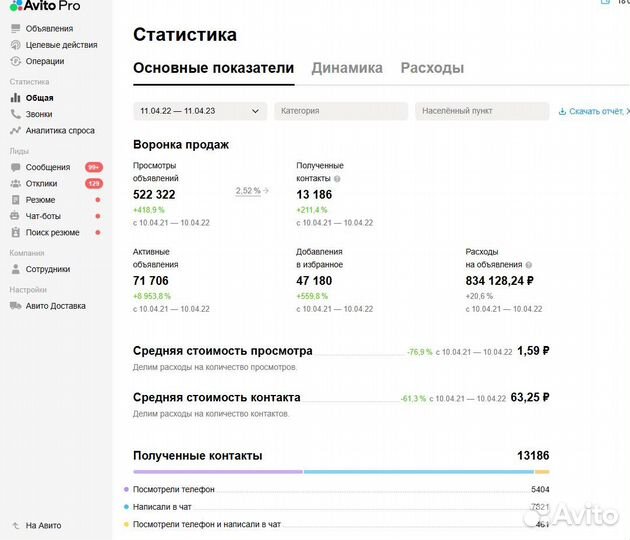This screenshot has height=540, width=630.
Task: Click the 99+ badge on Сообщения
Action: pyautogui.click(x=94, y=167)
